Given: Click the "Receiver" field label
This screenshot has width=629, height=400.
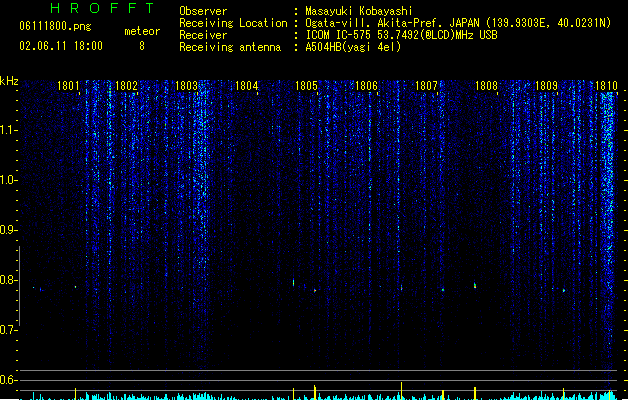Looking at the screenshot, I should tap(203, 35).
